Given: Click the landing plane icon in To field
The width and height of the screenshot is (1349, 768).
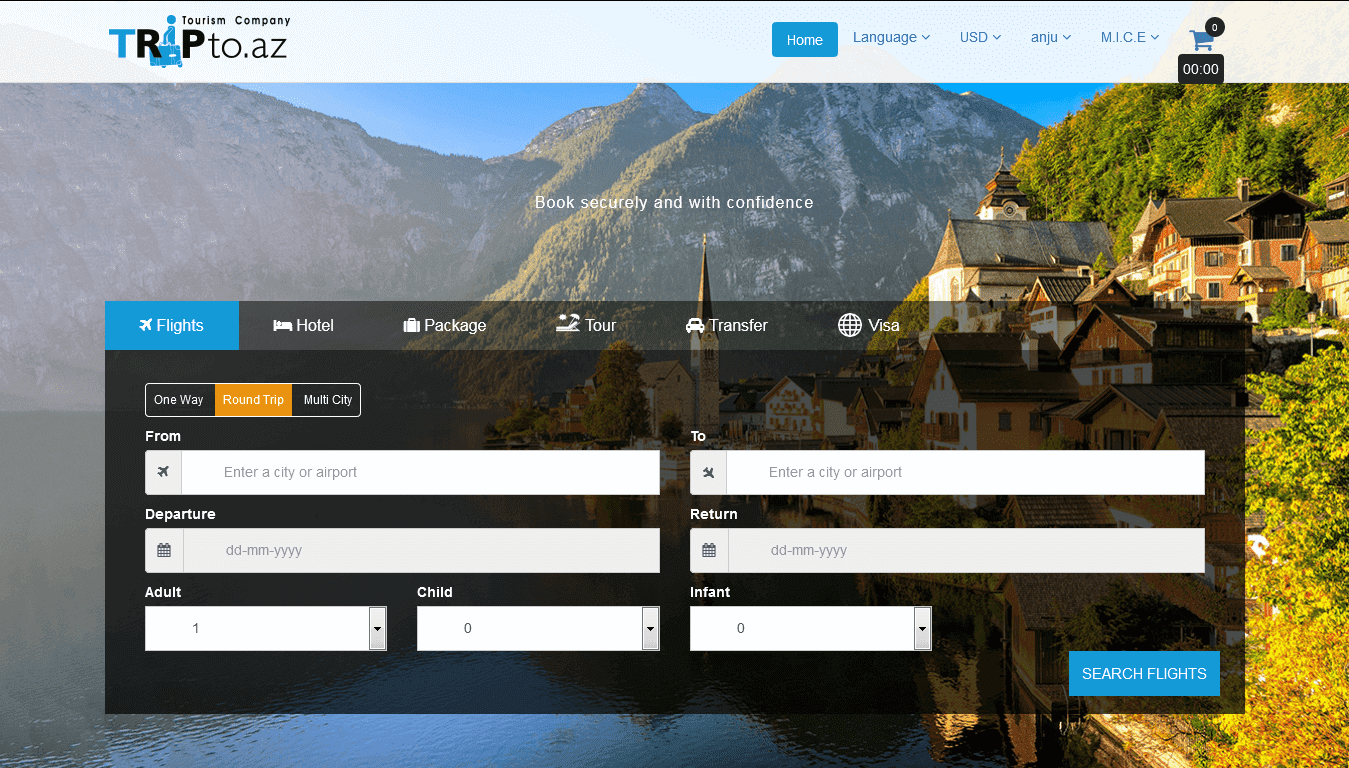Looking at the screenshot, I should [x=708, y=472].
